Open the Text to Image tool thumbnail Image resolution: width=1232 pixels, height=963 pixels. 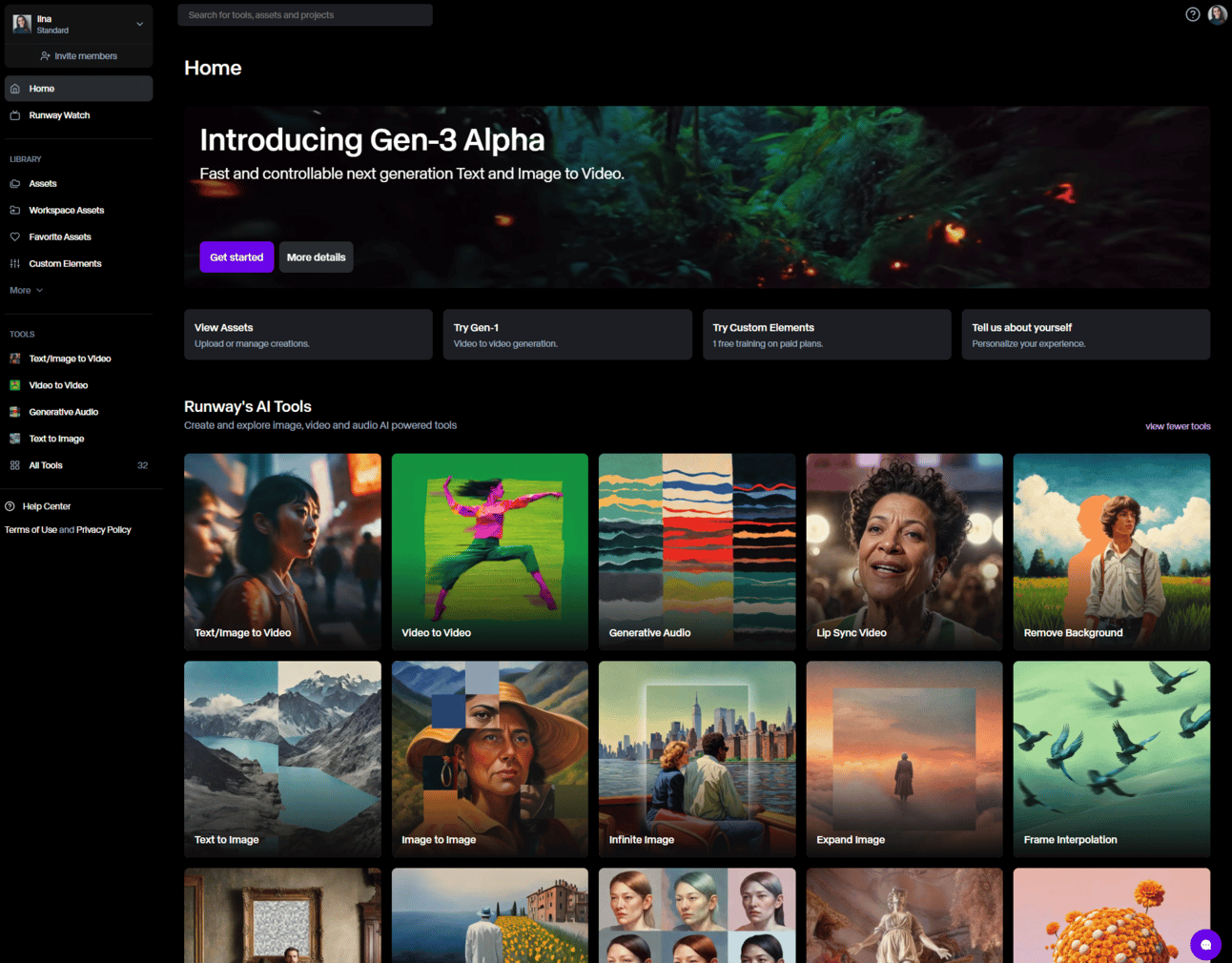[282, 760]
